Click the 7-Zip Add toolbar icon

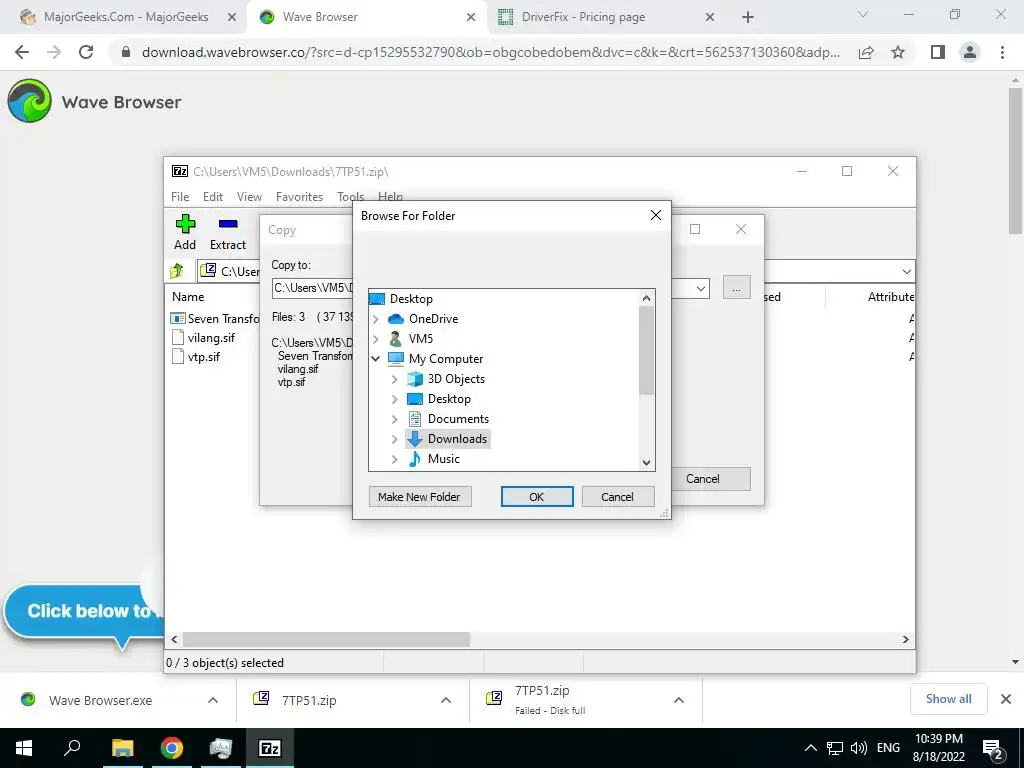[185, 232]
